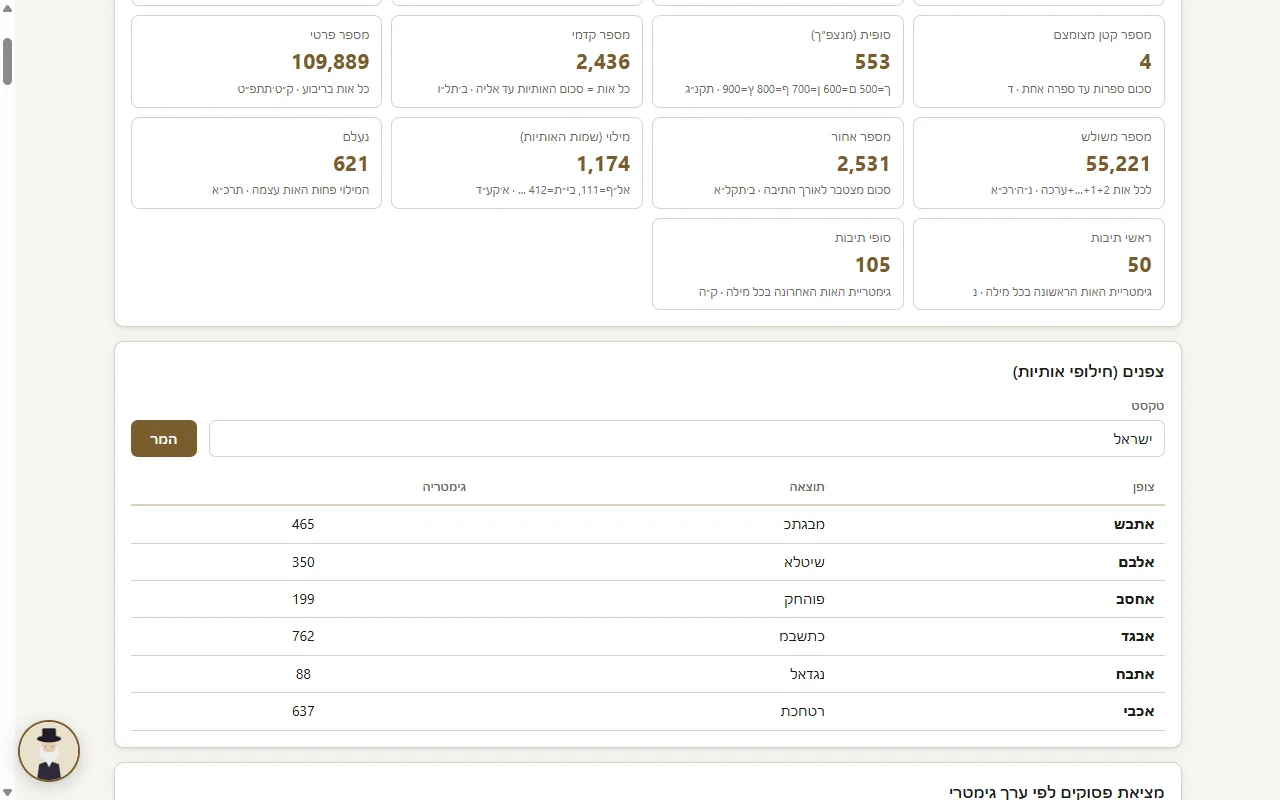This screenshot has width=1280, height=800.
Task: Click the אלבם cipher row name
Action: point(1136,562)
